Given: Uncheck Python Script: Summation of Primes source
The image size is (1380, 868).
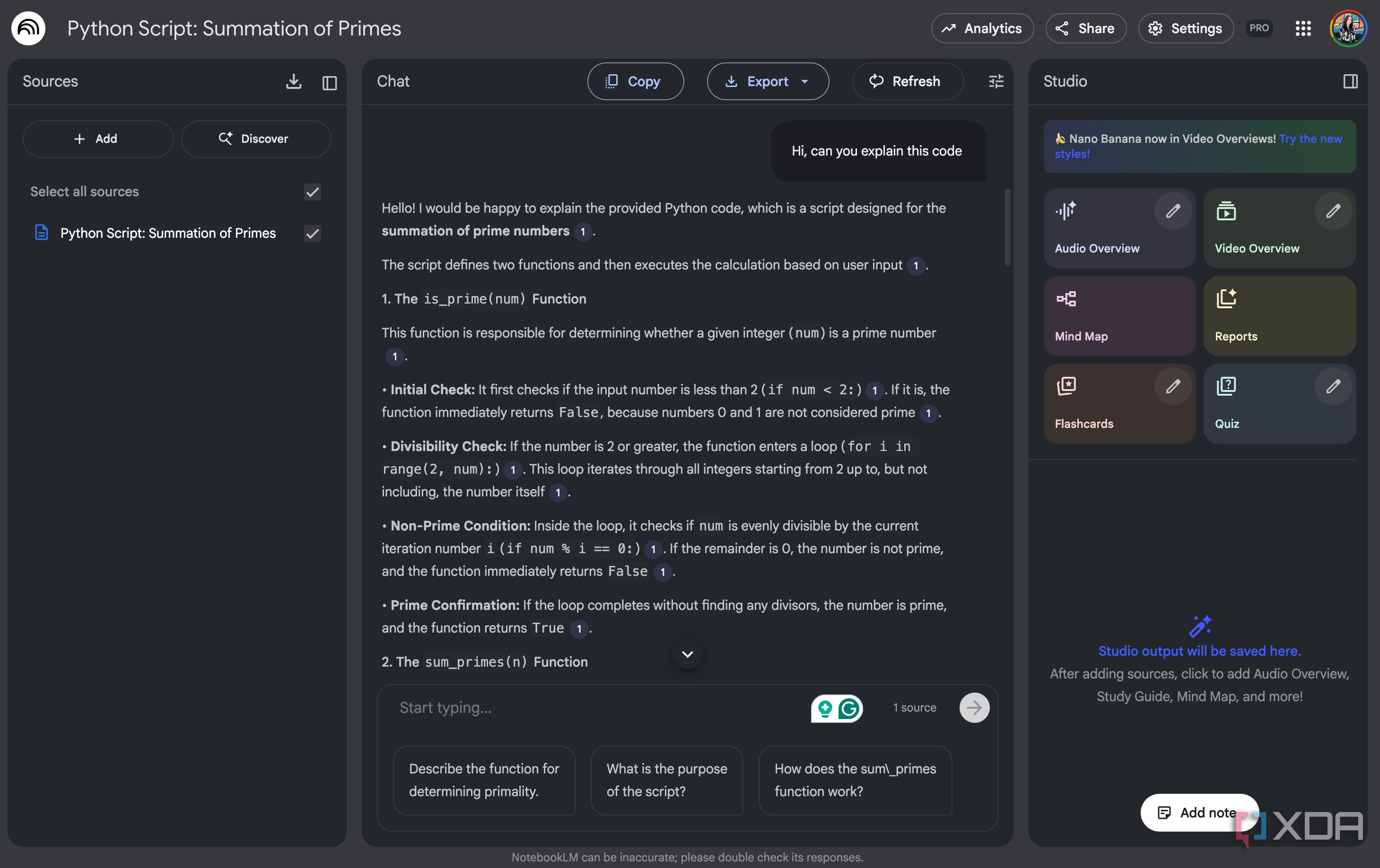Looking at the screenshot, I should point(312,233).
